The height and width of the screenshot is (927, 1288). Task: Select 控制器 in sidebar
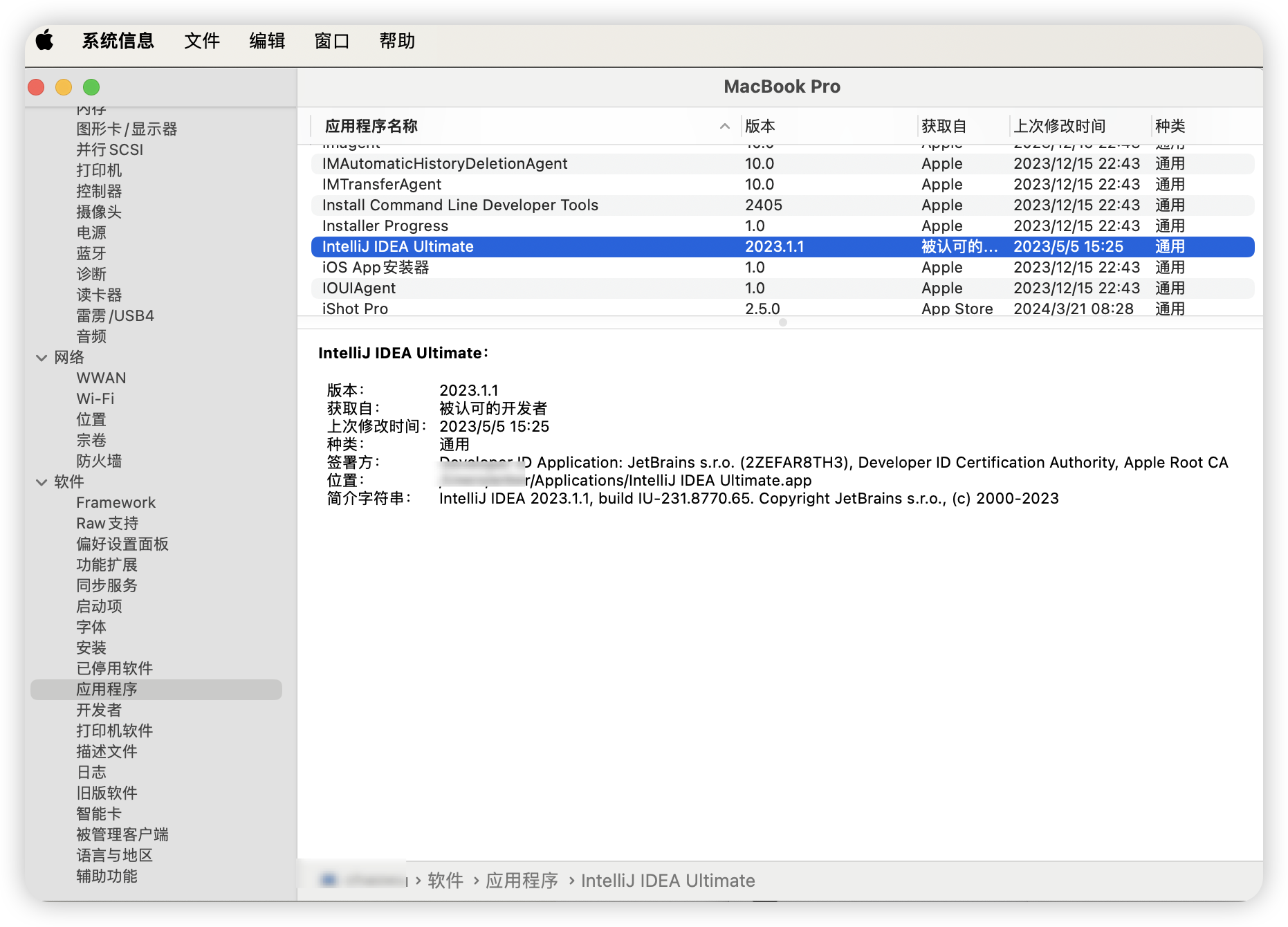[x=99, y=192]
